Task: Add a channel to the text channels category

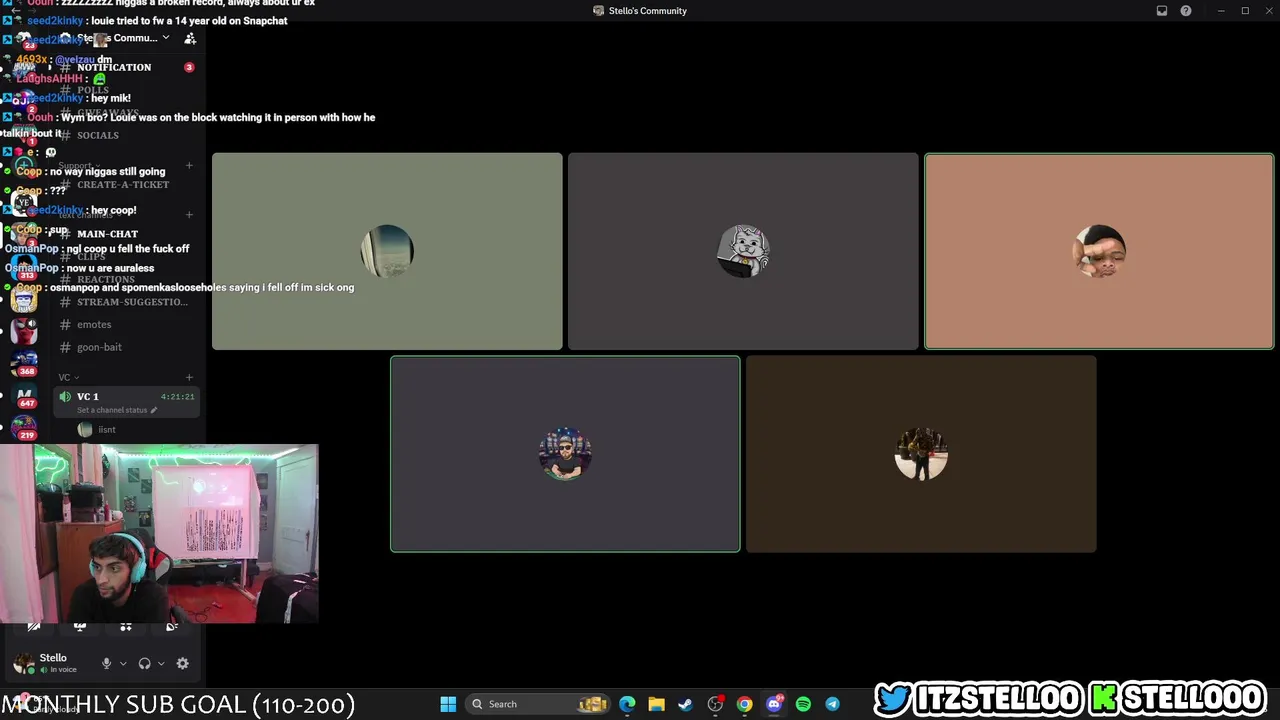Action: click(x=189, y=214)
